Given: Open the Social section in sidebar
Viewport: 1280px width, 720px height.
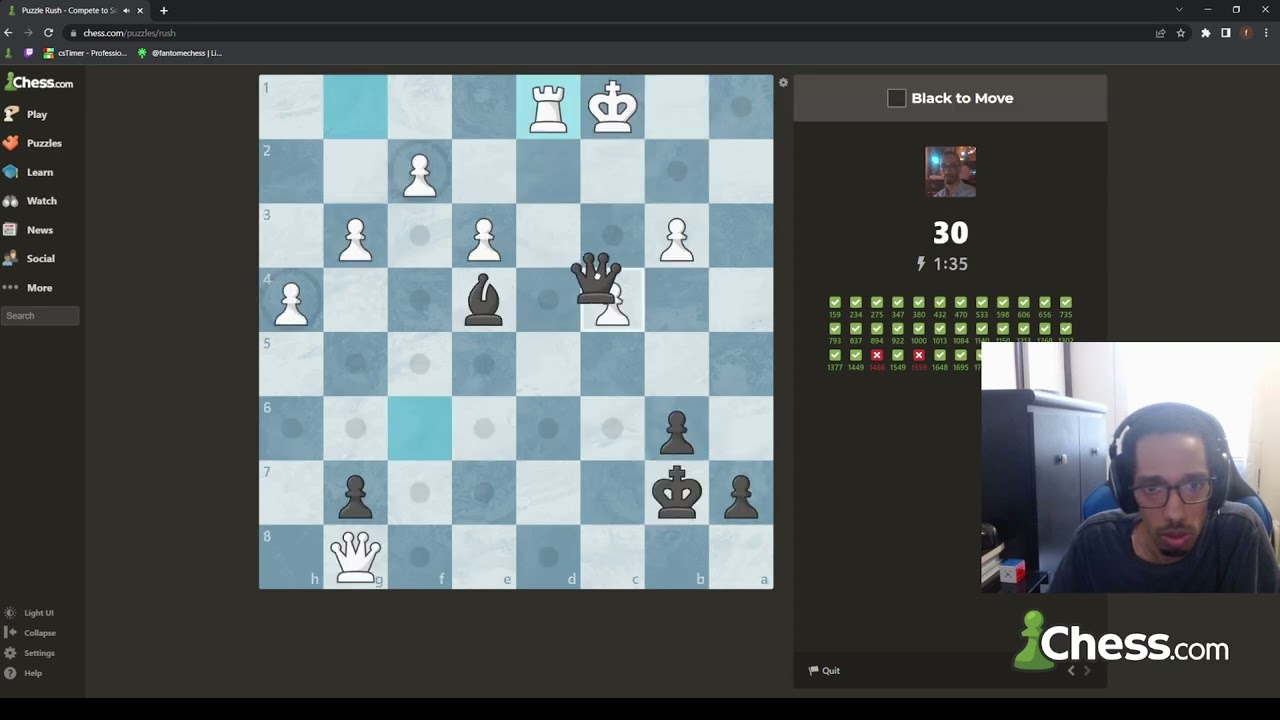Looking at the screenshot, I should tap(30, 258).
